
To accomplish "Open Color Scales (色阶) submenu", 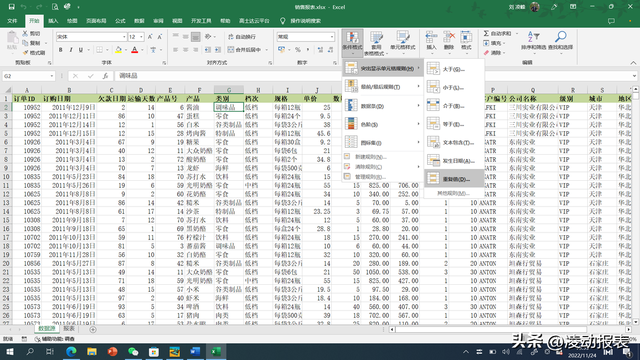I will (382, 124).
